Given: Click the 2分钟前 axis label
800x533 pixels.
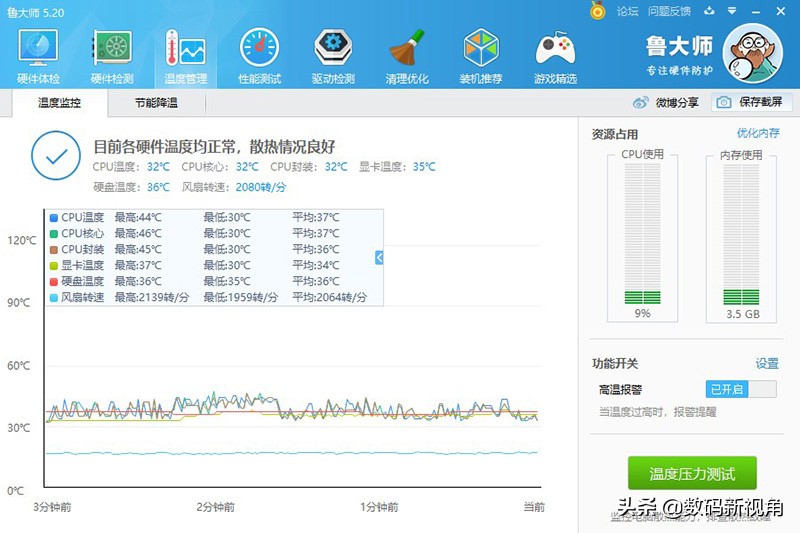Looking at the screenshot, I should [215, 507].
